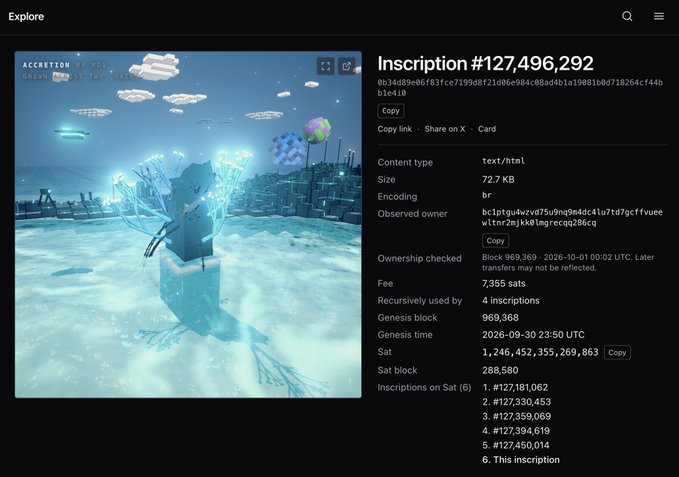The height and width of the screenshot is (477, 679).
Task: Click the Explore header link
Action: click(26, 16)
